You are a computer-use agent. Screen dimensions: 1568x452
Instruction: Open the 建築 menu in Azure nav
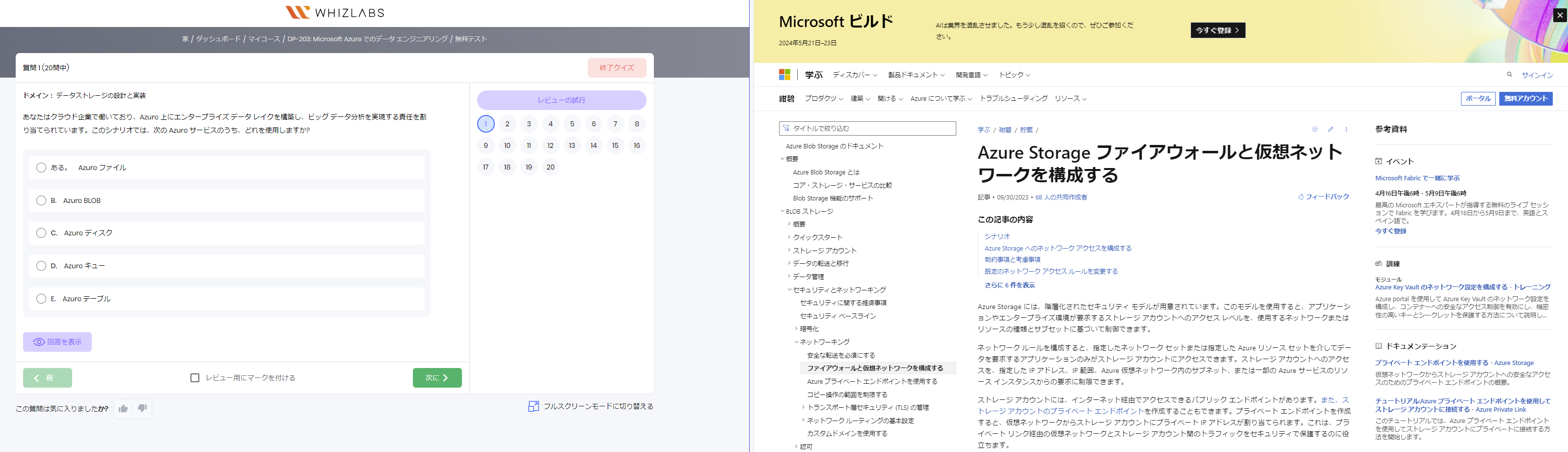click(860, 99)
